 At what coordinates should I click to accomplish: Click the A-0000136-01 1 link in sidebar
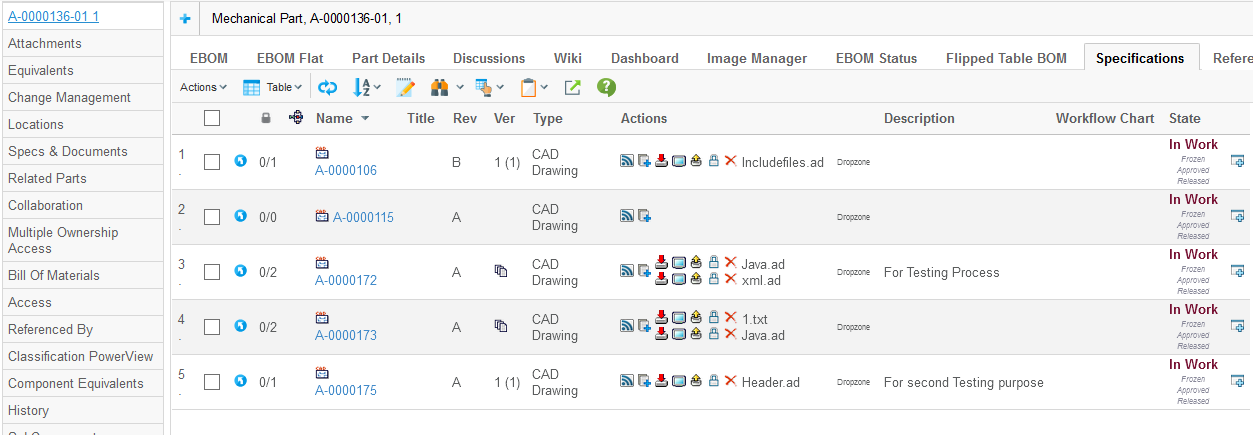pos(53,16)
